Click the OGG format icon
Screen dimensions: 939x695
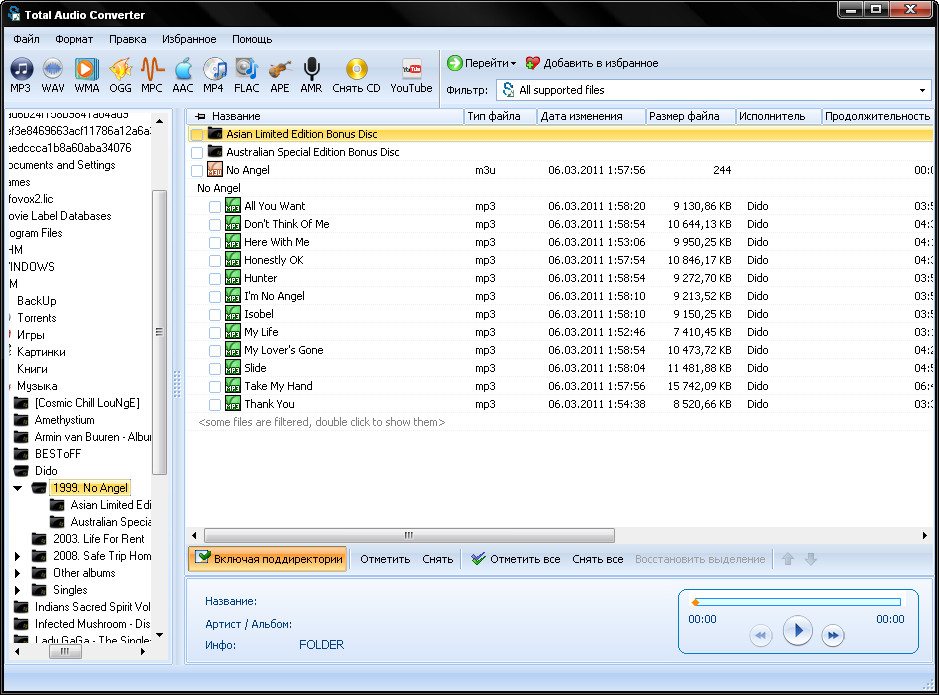click(120, 69)
